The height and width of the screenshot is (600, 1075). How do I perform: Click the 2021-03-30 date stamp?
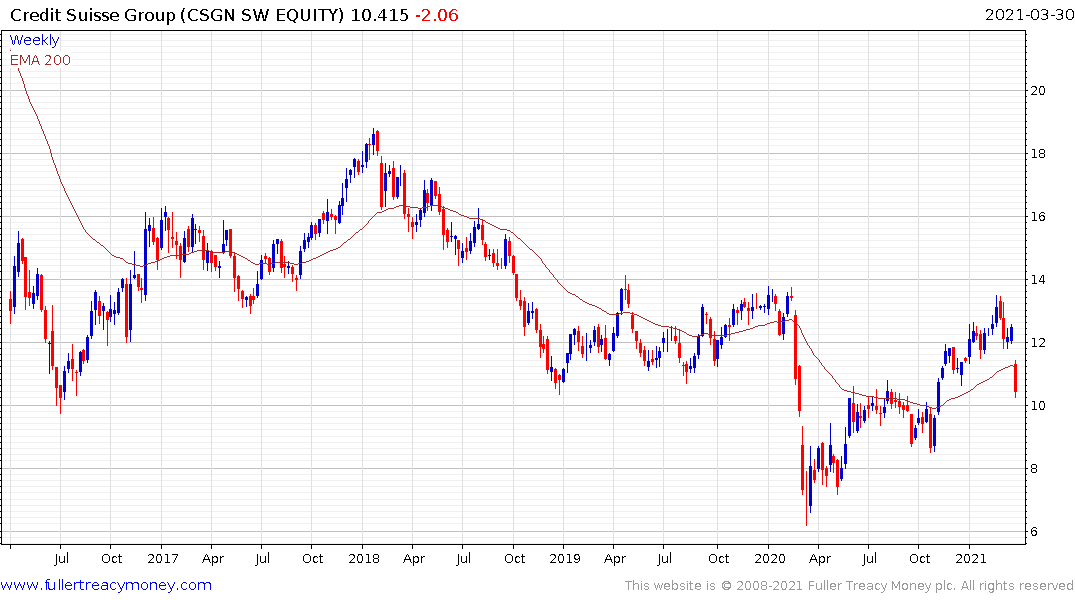1029,15
